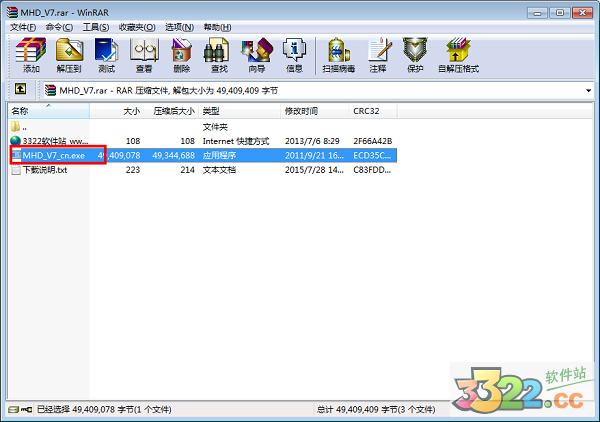Viewport: 600px width, 422px height.
Task: Select the 3322软件站 shortcut name
Action: (x=55, y=141)
